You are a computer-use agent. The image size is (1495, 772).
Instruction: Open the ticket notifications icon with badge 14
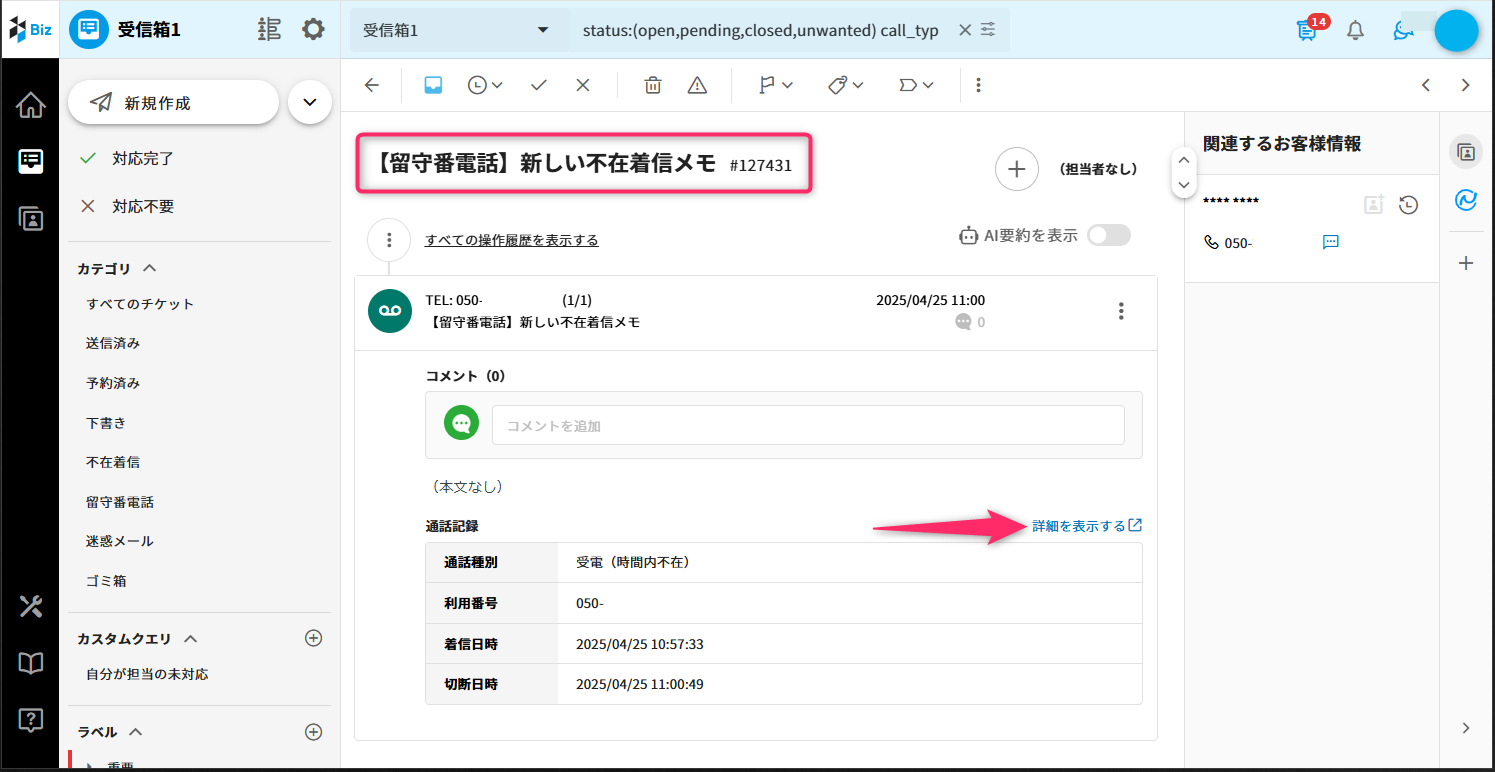pyautogui.click(x=1309, y=28)
